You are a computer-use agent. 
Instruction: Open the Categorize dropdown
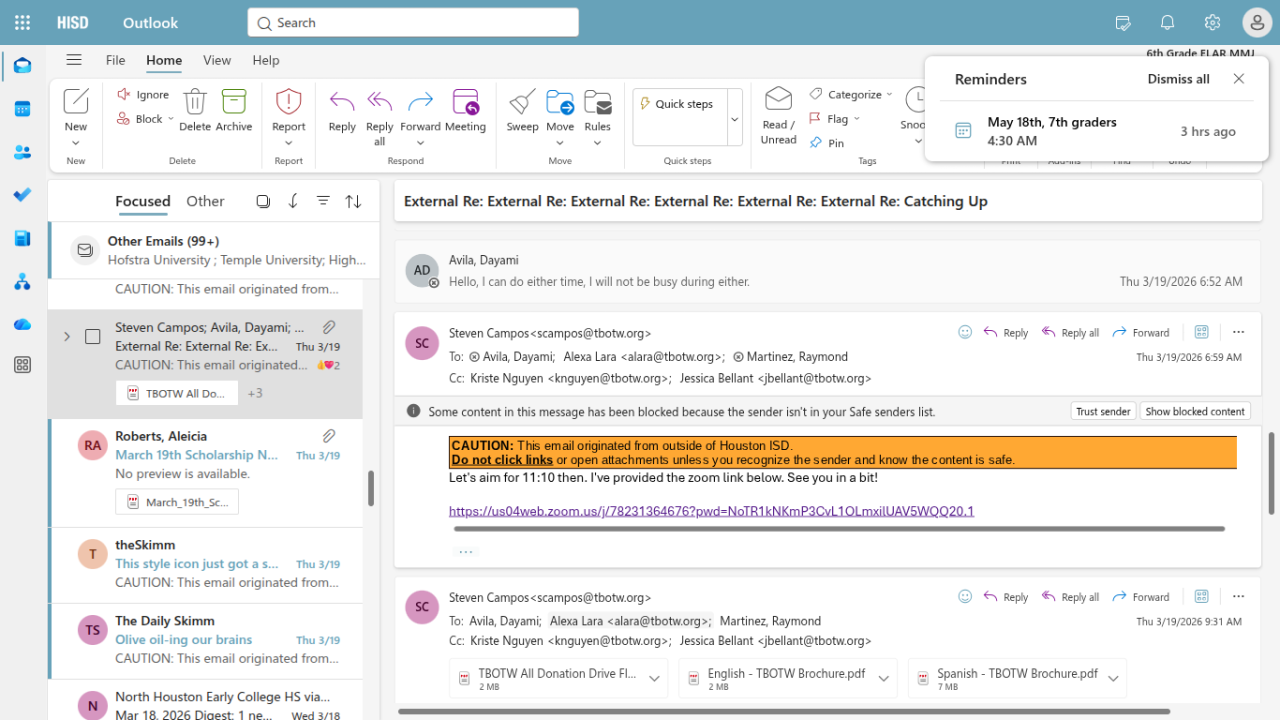(851, 94)
